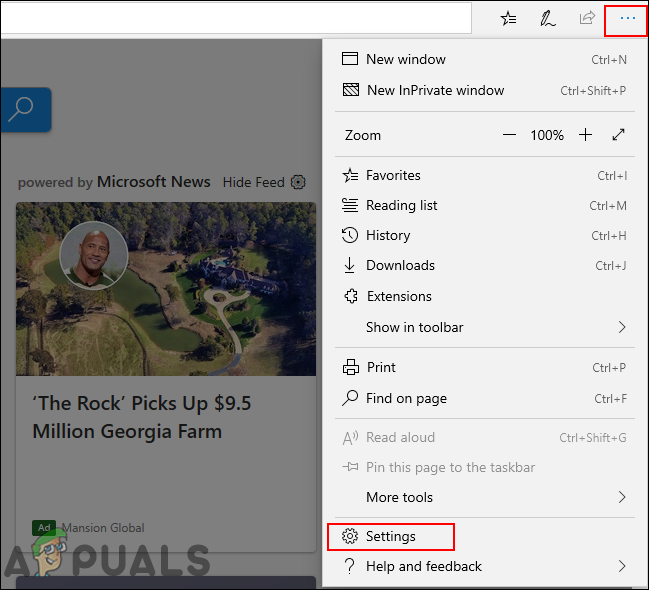Viewport: 649px width, 590px height.
Task: Click the New window icon
Action: (x=350, y=59)
